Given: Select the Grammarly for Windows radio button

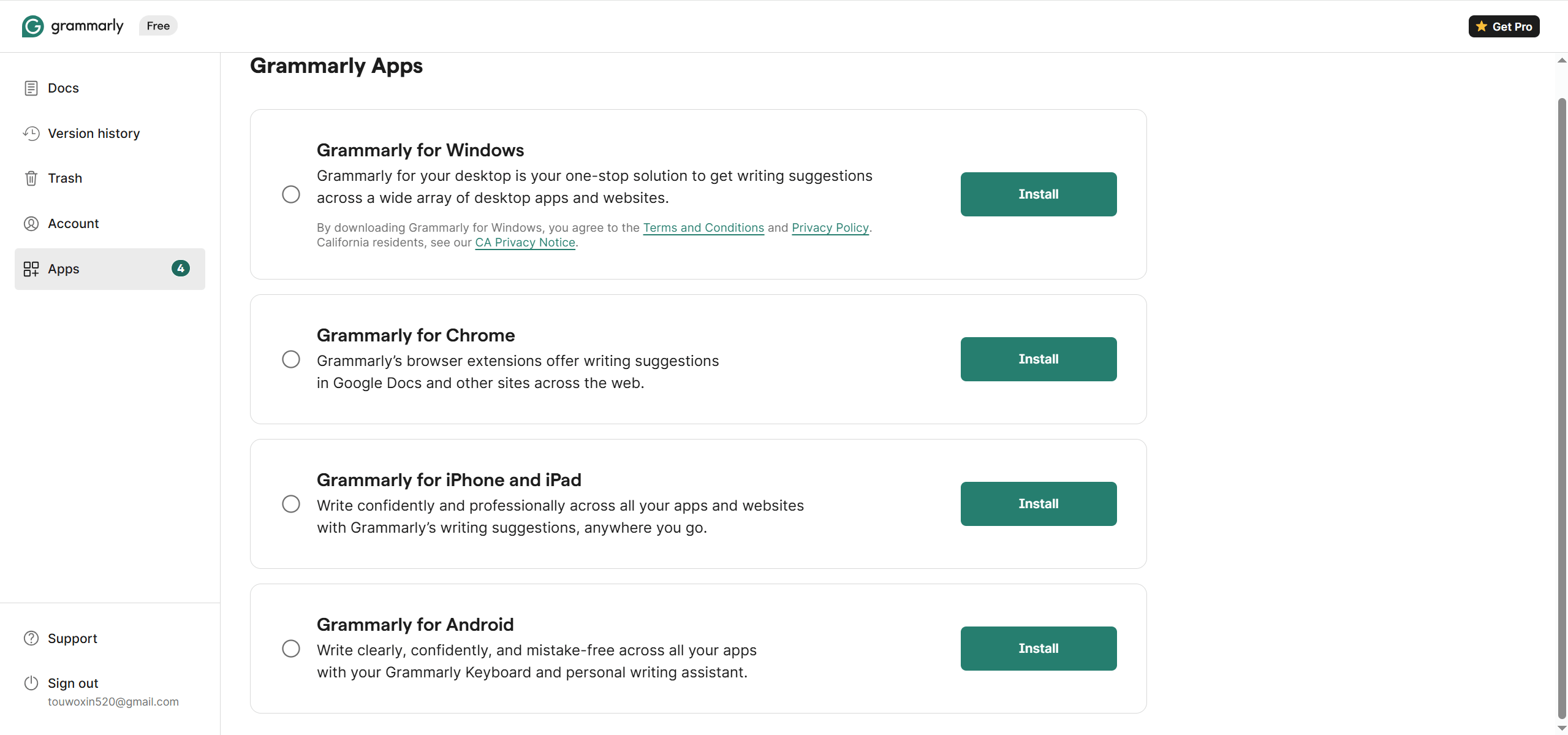Looking at the screenshot, I should [x=291, y=194].
